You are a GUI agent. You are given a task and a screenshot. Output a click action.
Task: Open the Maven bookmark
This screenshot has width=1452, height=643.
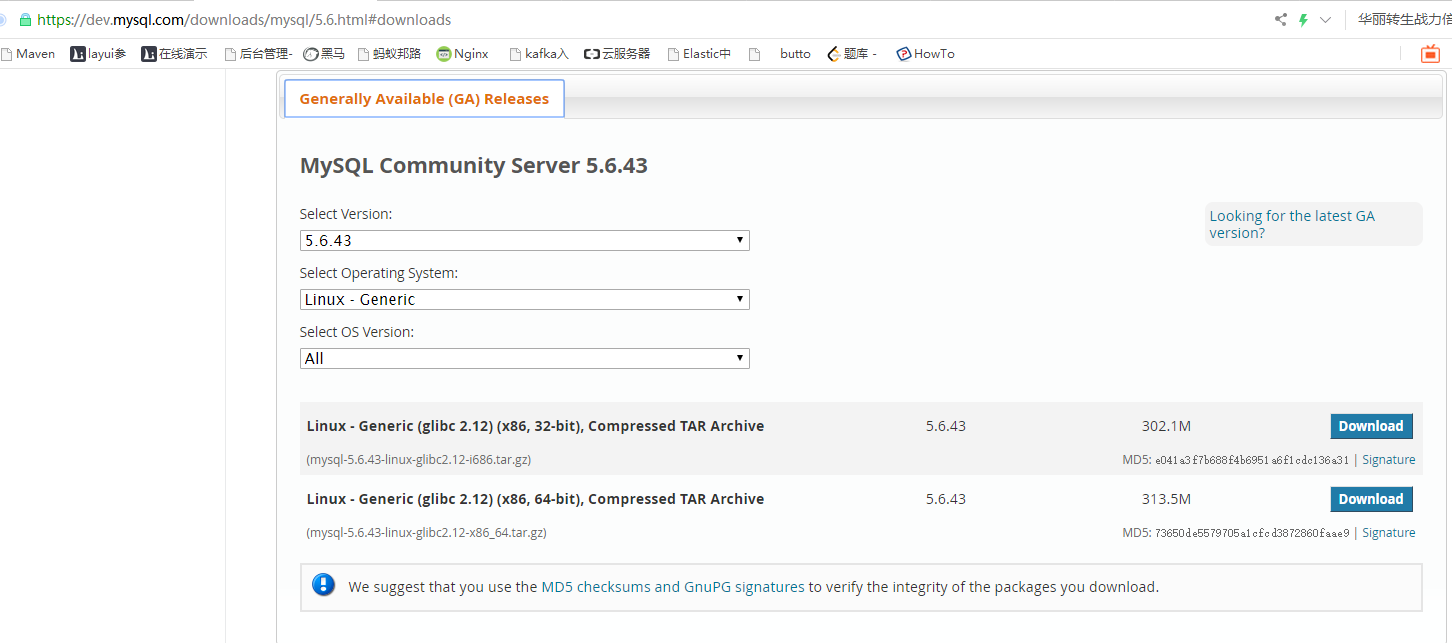[27, 54]
